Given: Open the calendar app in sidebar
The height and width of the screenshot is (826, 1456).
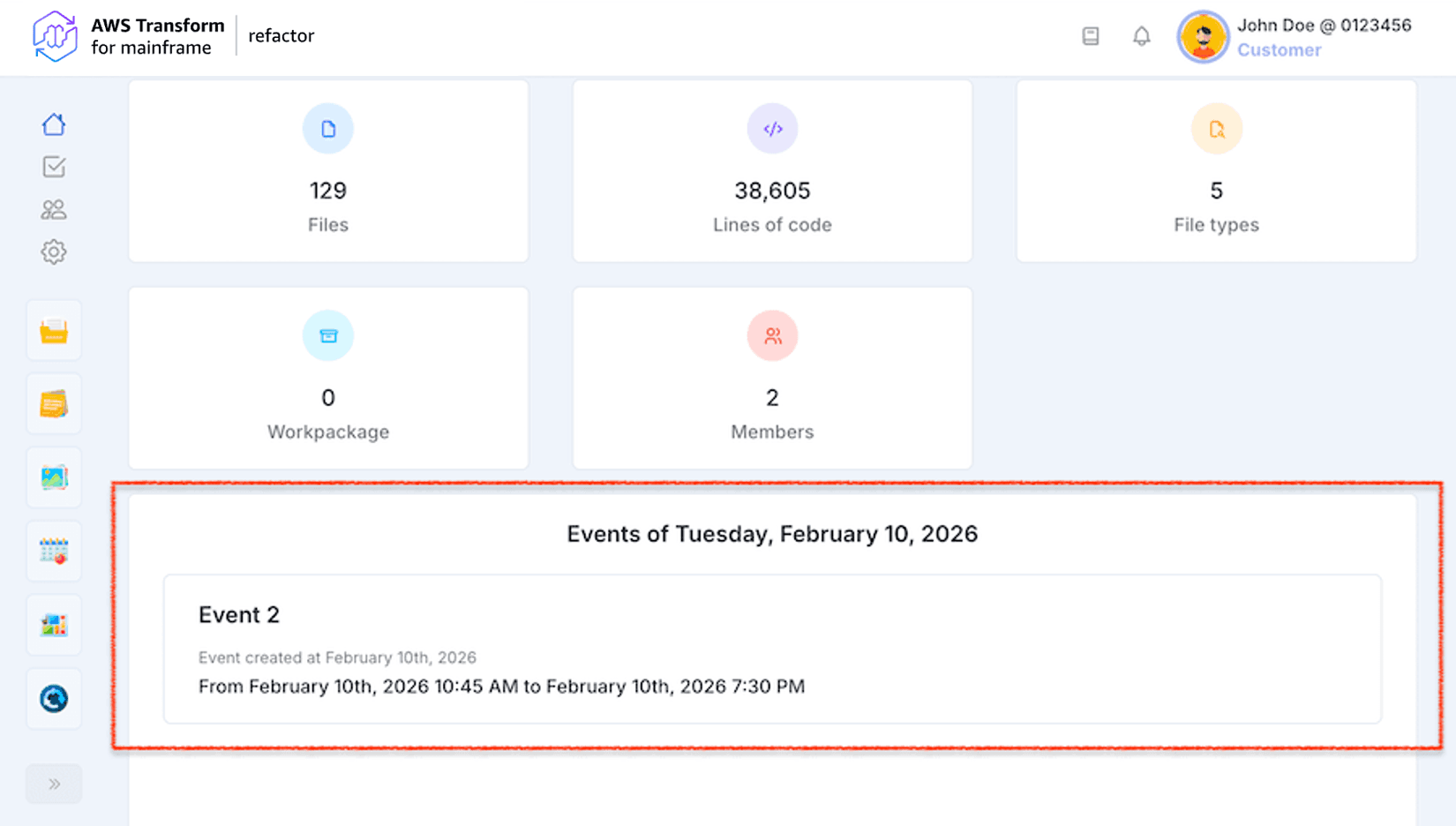Looking at the screenshot, I should coord(54,552).
